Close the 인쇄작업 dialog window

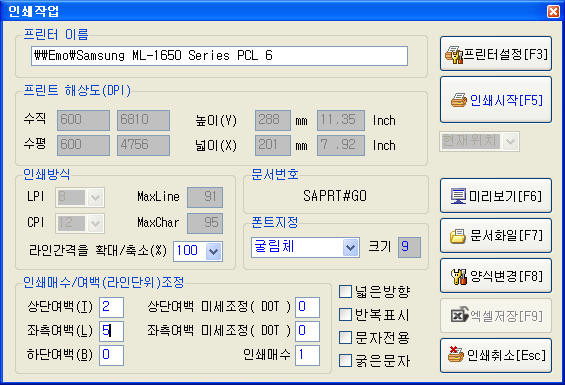(x=553, y=12)
